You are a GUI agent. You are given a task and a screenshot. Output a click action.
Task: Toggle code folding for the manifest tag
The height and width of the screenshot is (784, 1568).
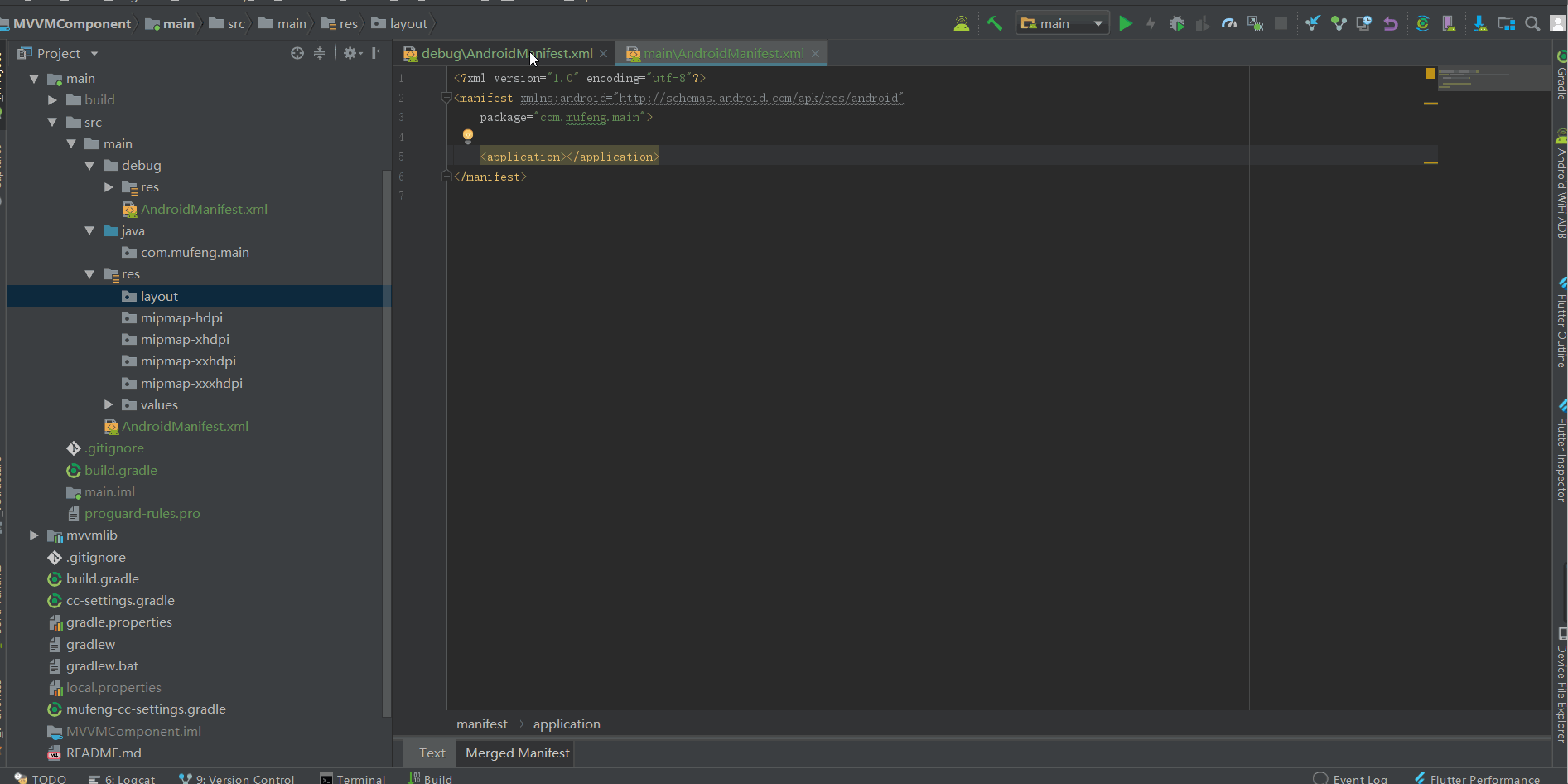point(446,98)
